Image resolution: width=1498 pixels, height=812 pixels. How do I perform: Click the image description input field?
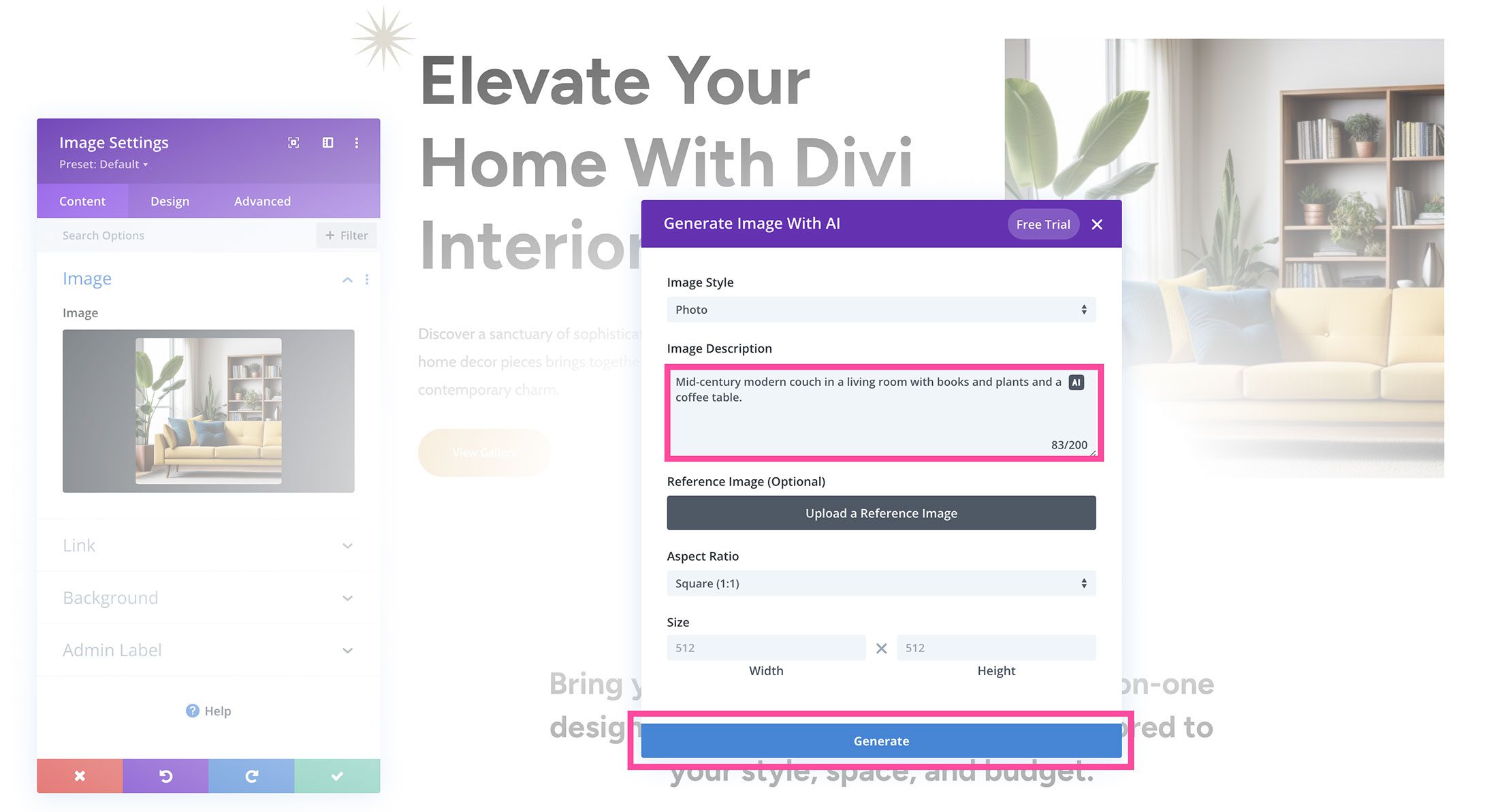click(x=880, y=410)
